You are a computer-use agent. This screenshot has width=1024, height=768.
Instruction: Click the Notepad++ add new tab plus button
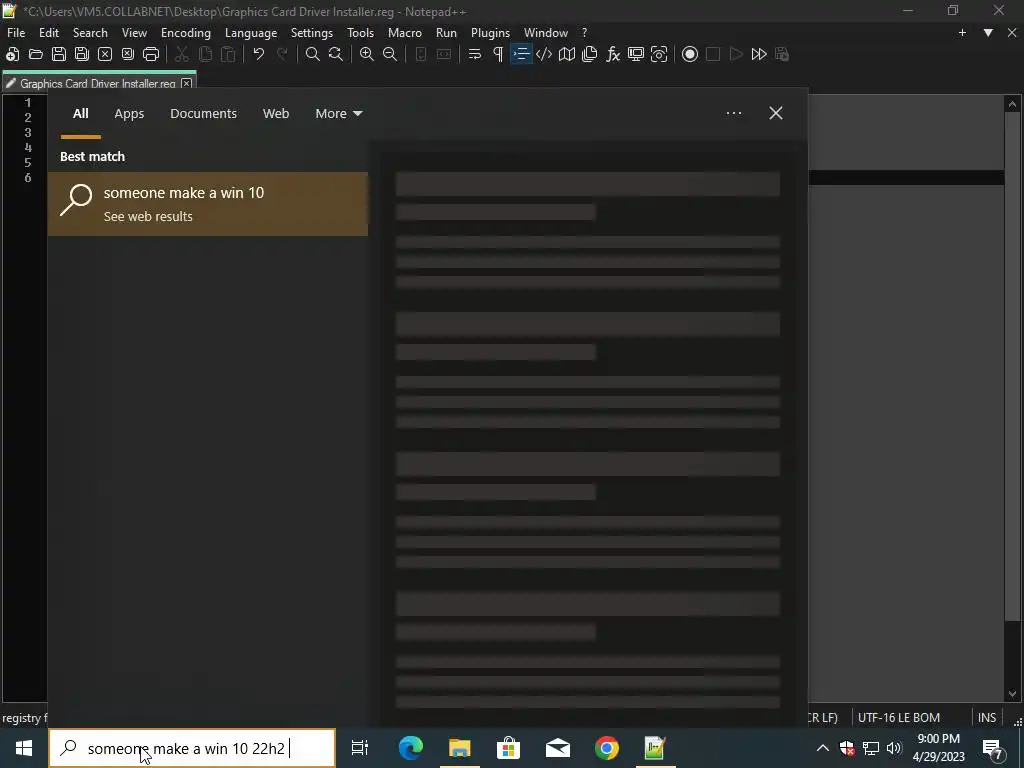pyautogui.click(x=962, y=33)
